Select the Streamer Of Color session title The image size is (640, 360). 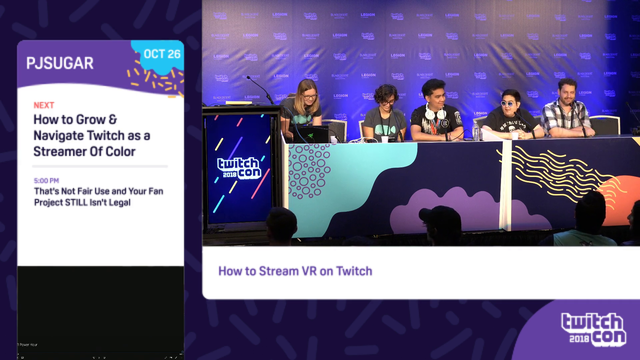(92, 136)
